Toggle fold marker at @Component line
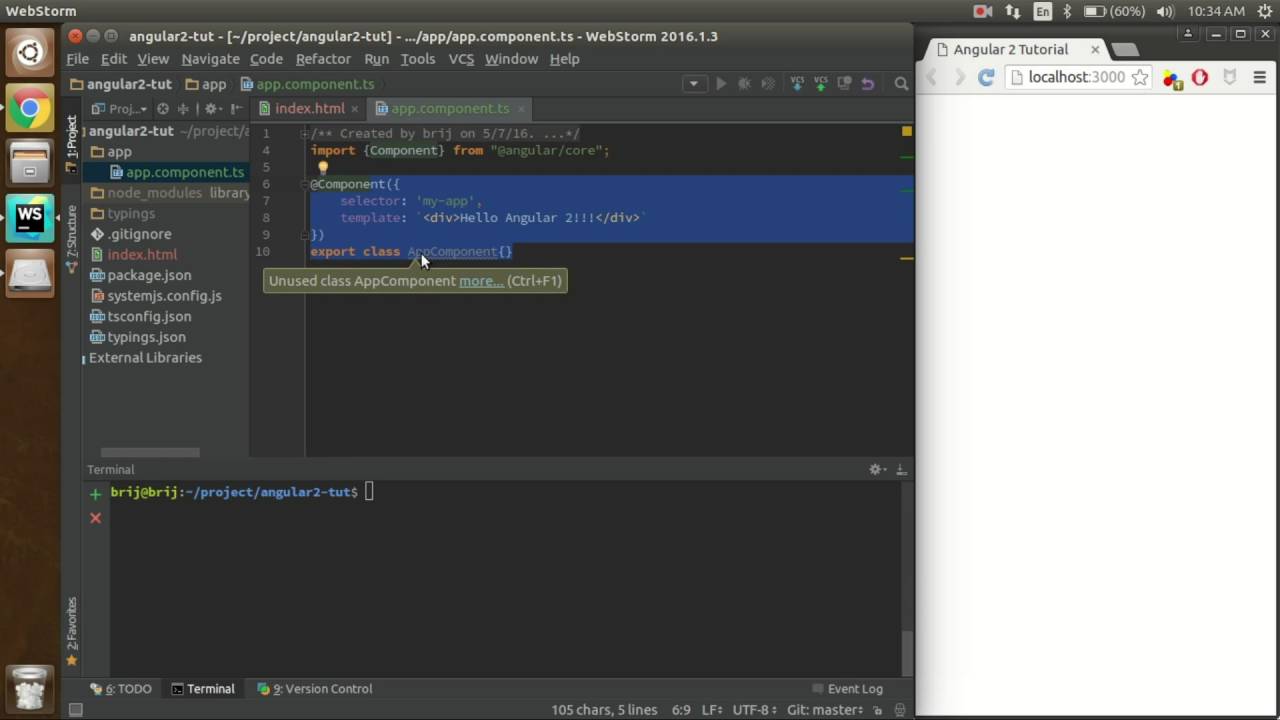This screenshot has width=1280, height=720. pyautogui.click(x=307, y=184)
